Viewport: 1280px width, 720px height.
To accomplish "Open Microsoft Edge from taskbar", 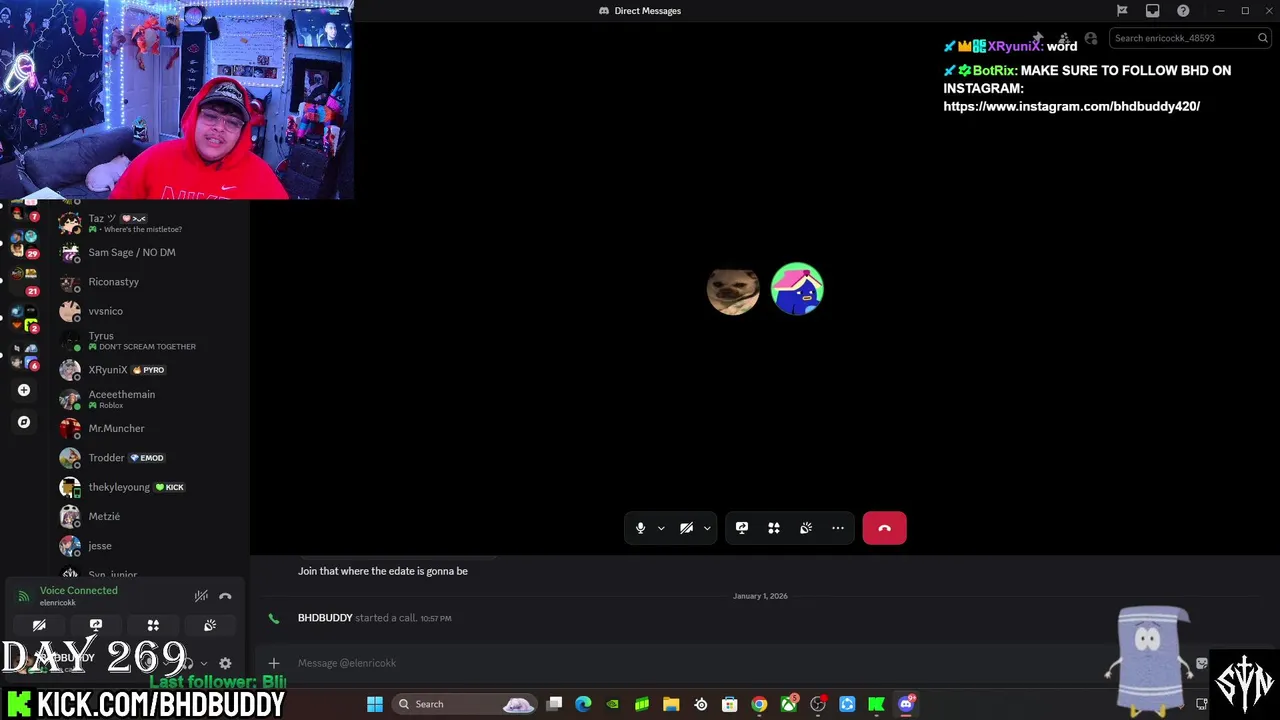I will pyautogui.click(x=583, y=704).
